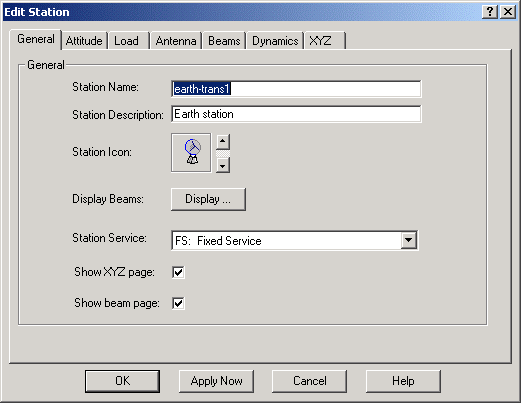521x403 pixels.
Task: Confirm with the OK button
Action: pos(122,381)
